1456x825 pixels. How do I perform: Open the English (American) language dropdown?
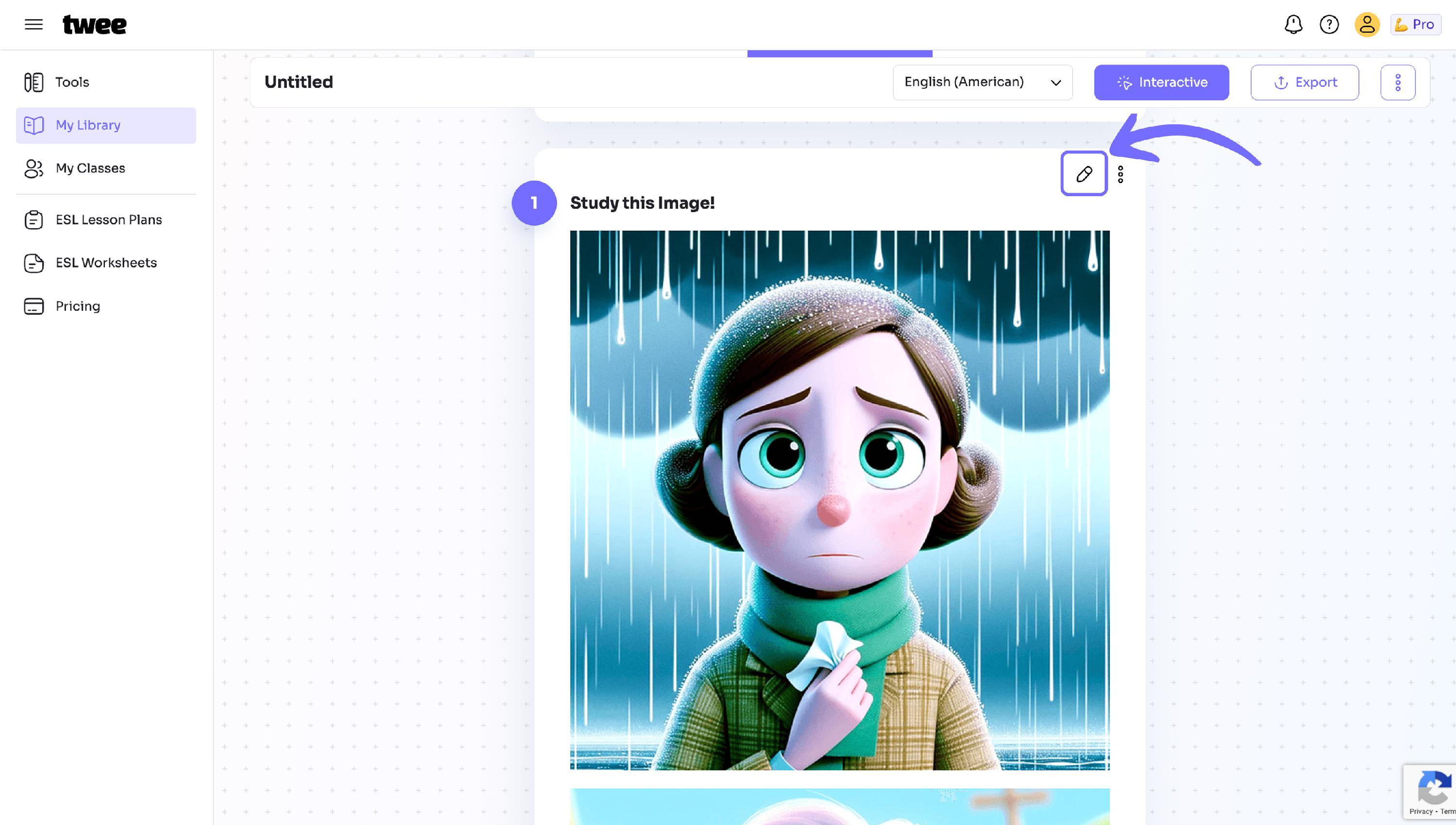983,82
